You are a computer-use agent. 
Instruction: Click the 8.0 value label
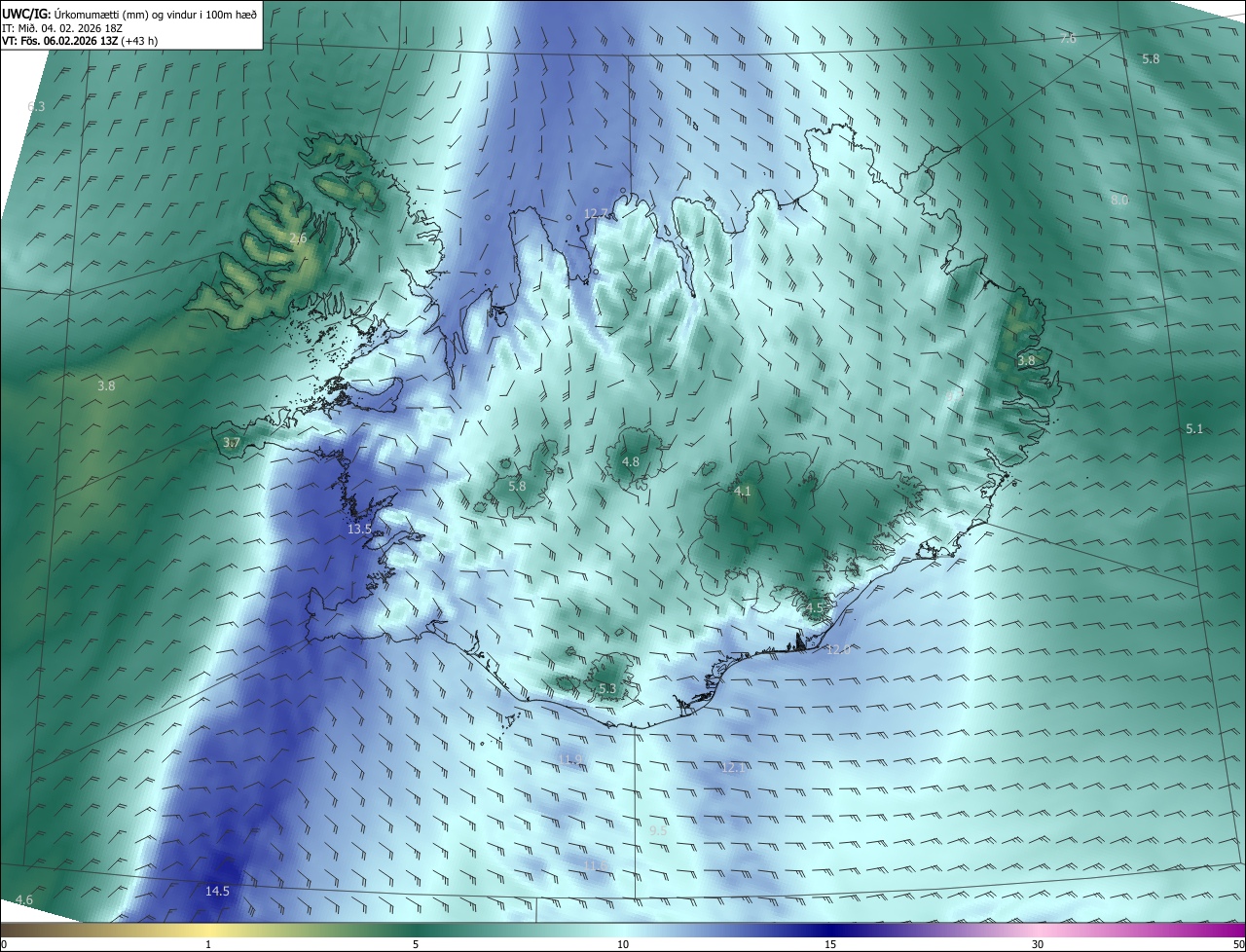pos(1119,200)
